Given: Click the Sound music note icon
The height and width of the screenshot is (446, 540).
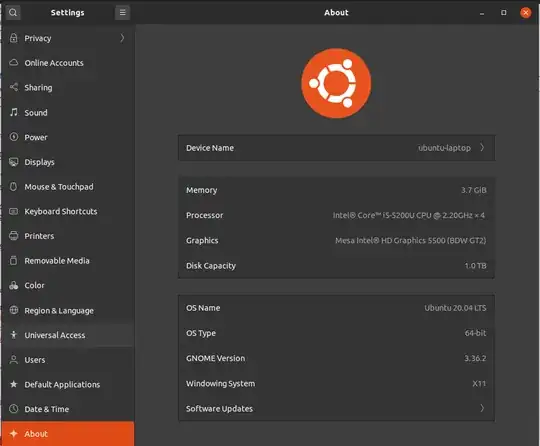Looking at the screenshot, I should tap(14, 112).
